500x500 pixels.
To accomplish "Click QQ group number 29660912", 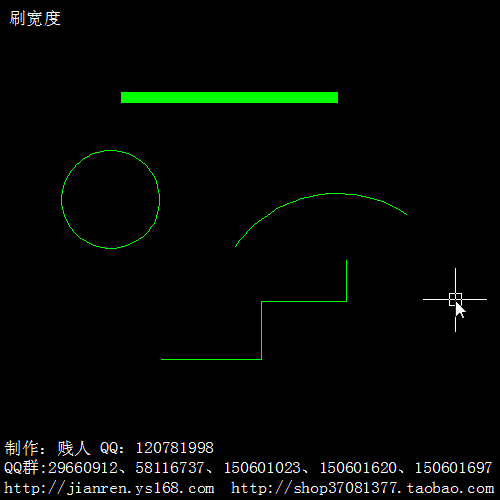I will click(x=83, y=468).
